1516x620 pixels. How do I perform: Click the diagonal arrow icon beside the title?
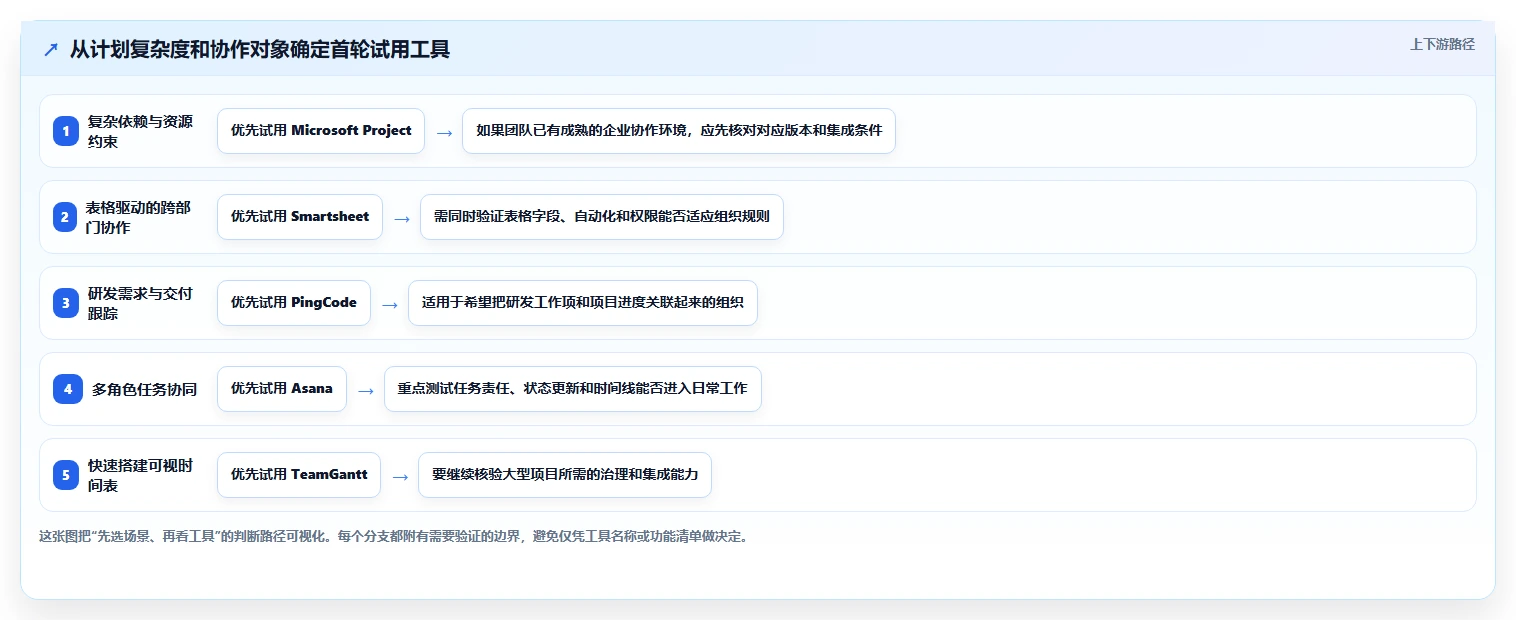click(x=51, y=50)
